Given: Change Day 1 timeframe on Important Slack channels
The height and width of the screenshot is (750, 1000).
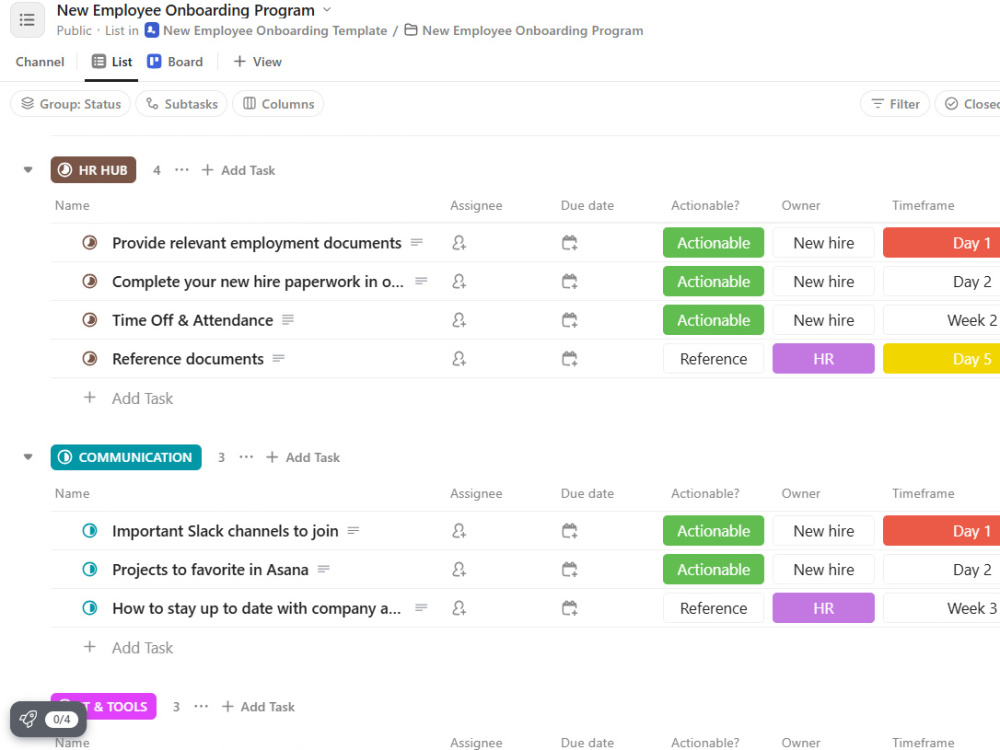Looking at the screenshot, I should 942,531.
